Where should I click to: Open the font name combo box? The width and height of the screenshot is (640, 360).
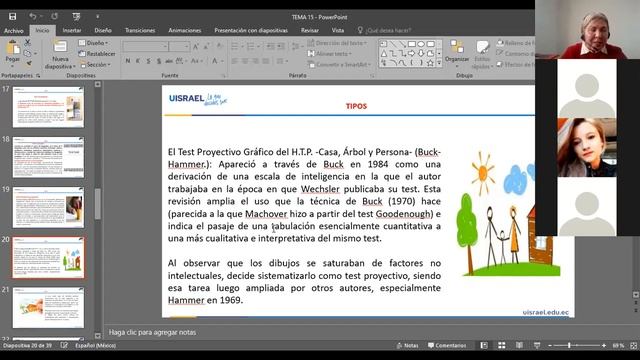point(145,47)
